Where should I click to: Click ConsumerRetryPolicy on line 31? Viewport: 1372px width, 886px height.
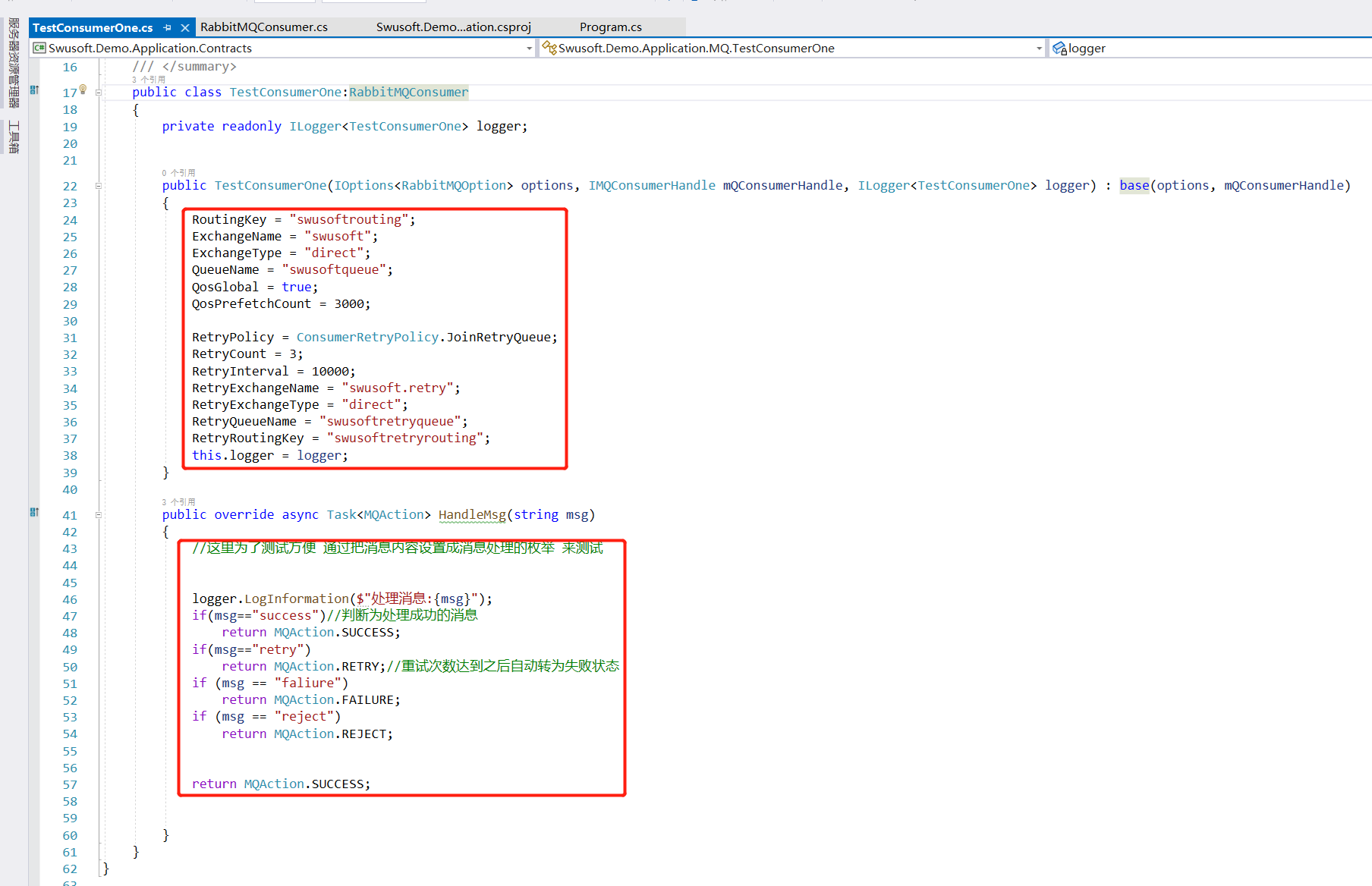pos(367,337)
